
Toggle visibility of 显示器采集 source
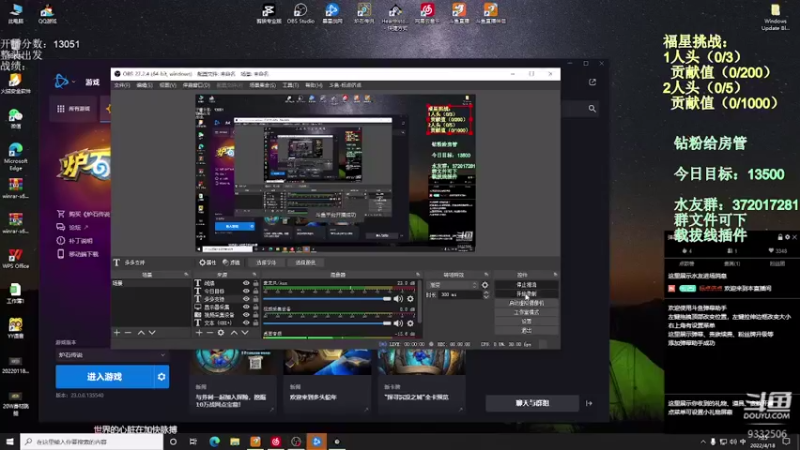pos(246,307)
